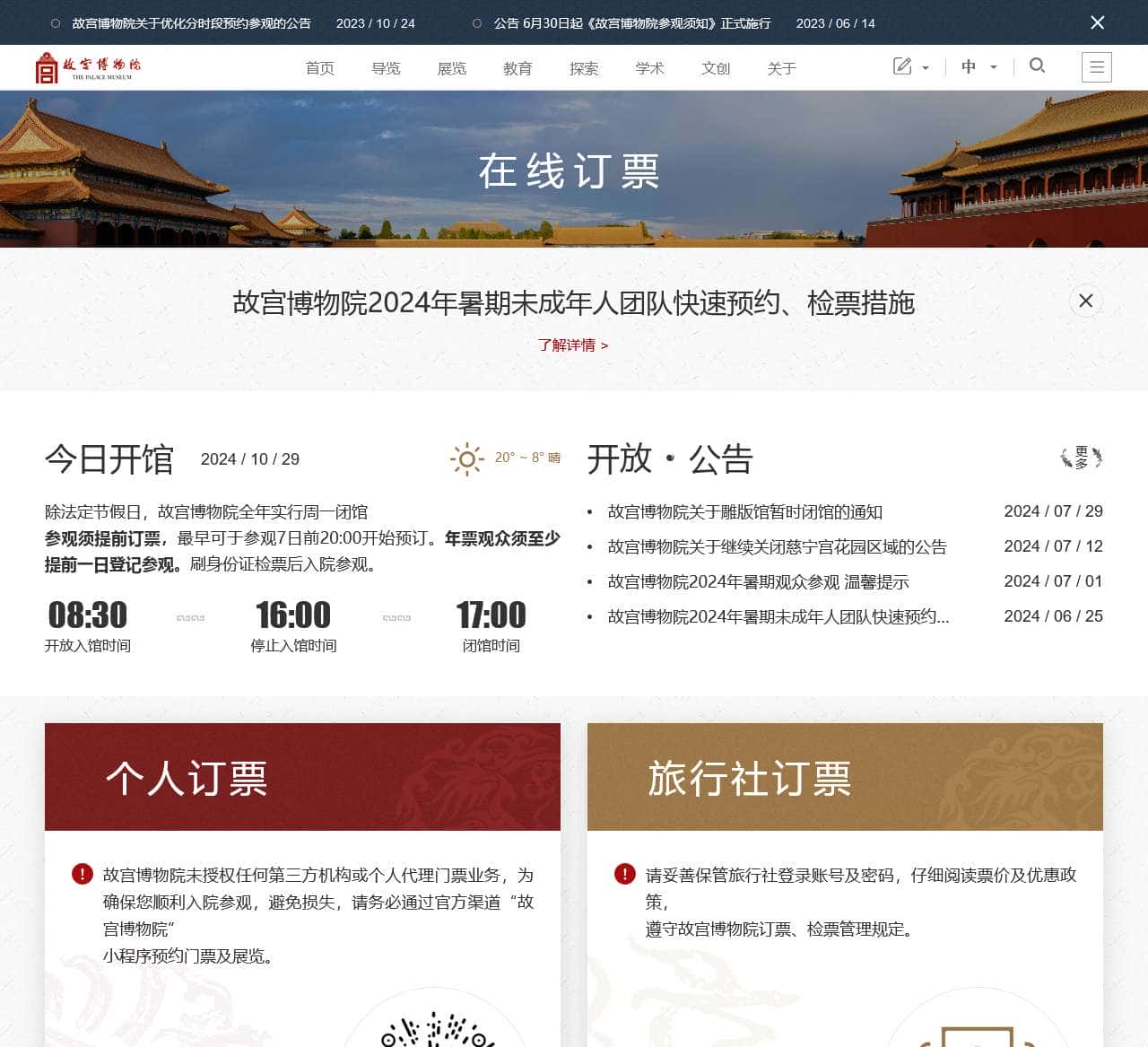Click the 在线订票 banner title
This screenshot has width=1148, height=1047.
tap(570, 170)
